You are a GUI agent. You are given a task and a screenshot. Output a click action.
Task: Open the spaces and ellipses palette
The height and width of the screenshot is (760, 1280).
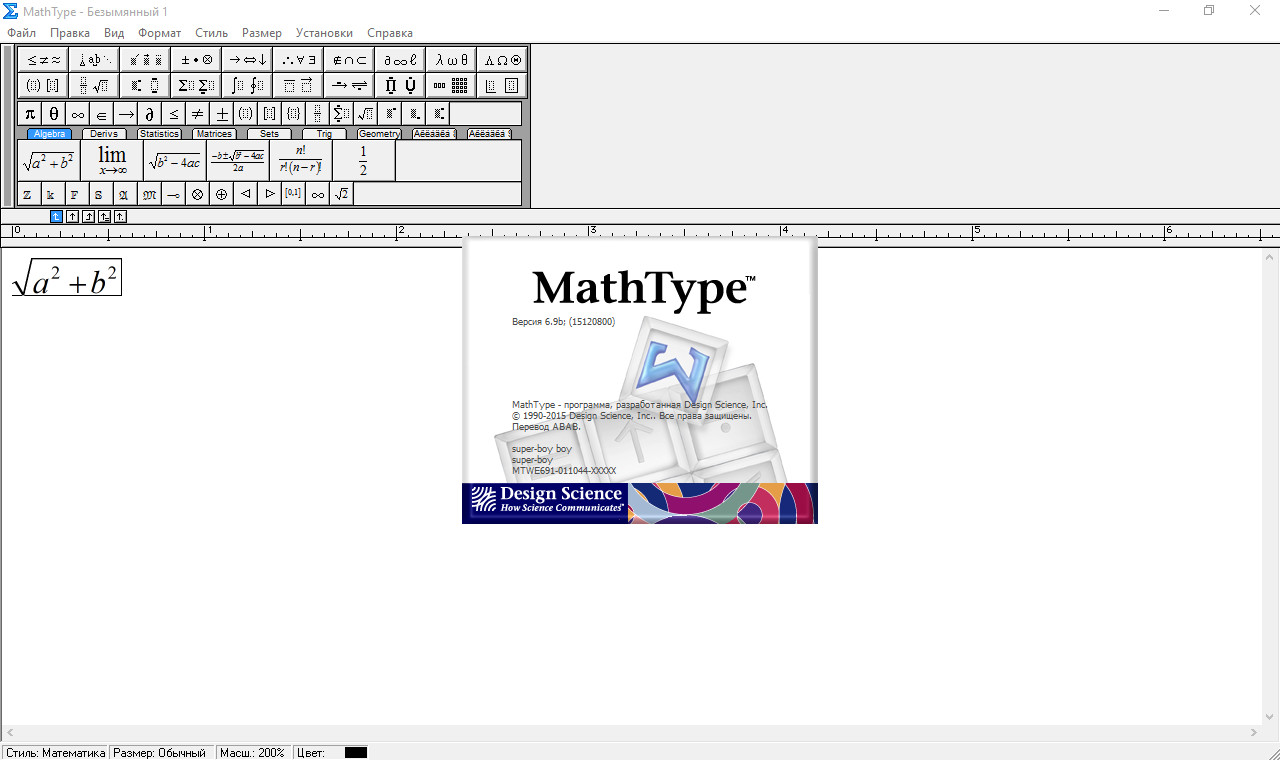point(94,59)
